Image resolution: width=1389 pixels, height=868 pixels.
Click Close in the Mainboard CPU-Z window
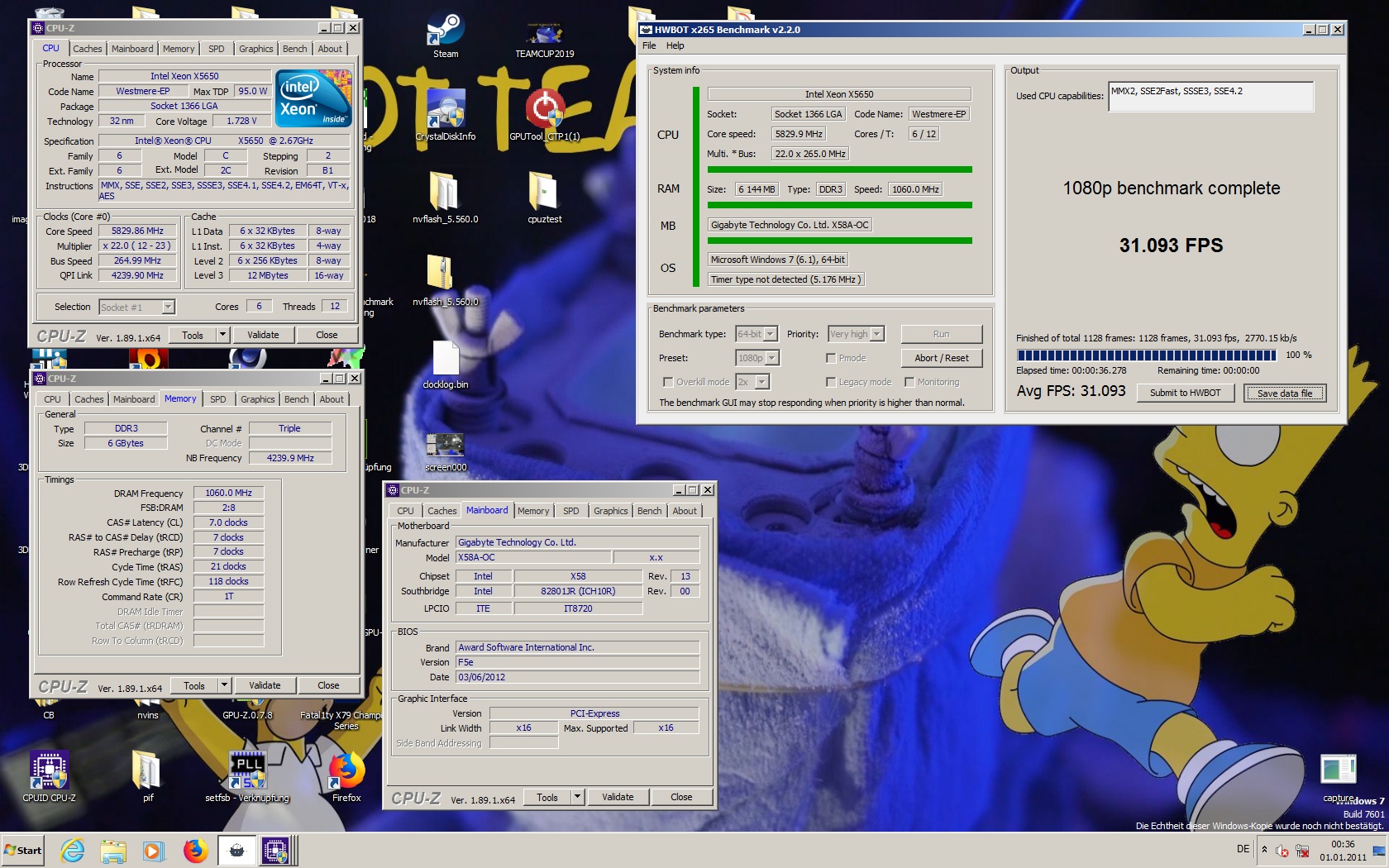pos(681,797)
